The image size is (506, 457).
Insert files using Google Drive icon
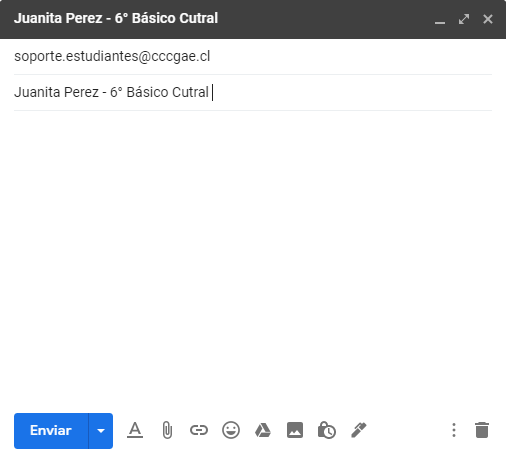pyautogui.click(x=263, y=430)
